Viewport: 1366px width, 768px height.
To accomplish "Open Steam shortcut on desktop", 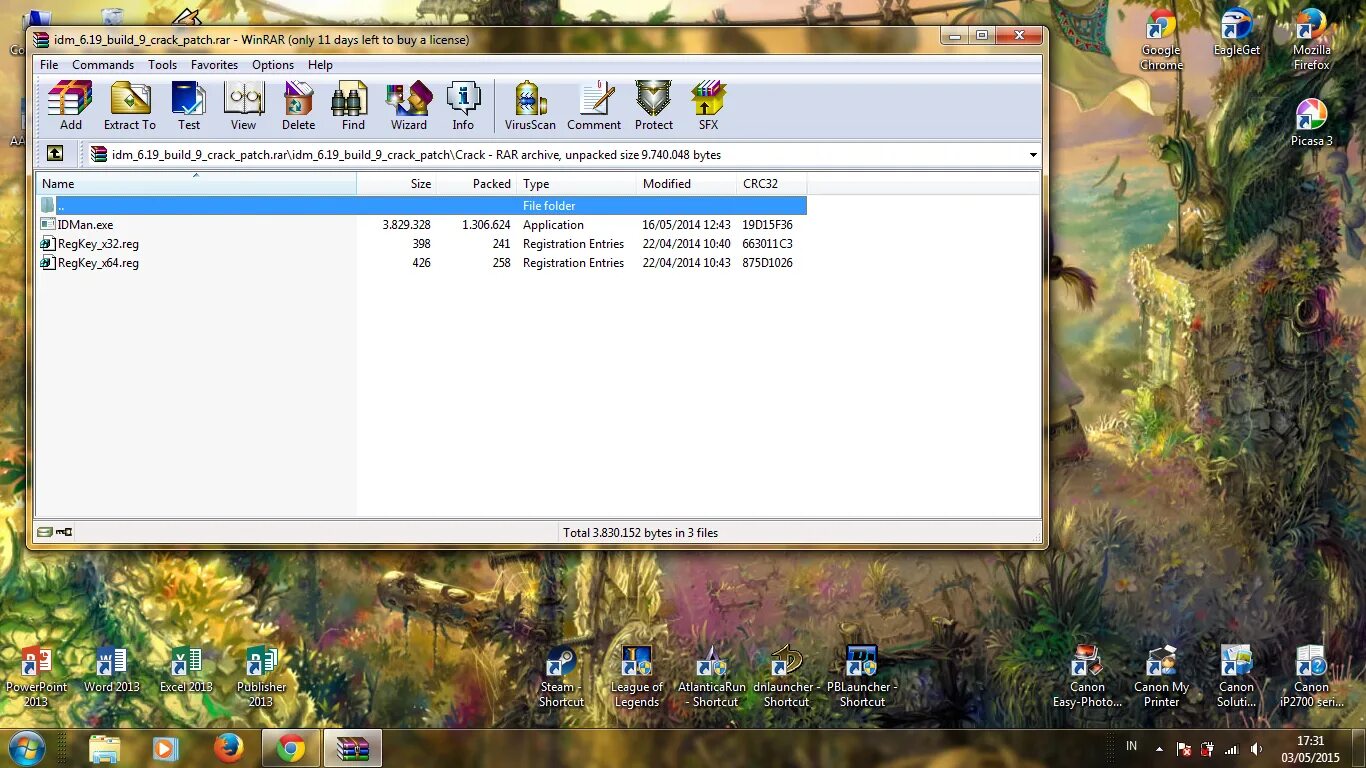I will 561,677.
